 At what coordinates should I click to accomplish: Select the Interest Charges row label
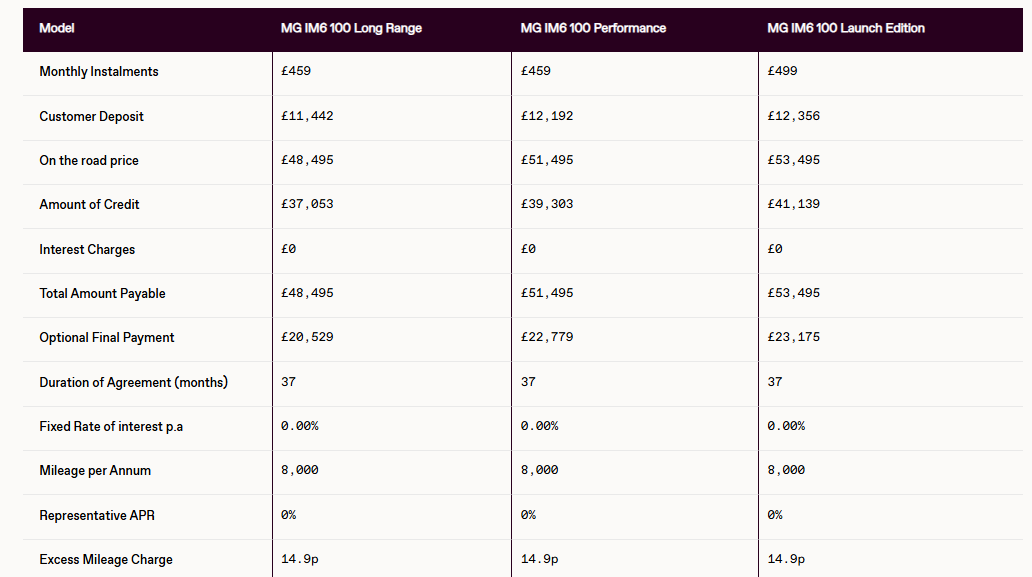[x=87, y=249]
